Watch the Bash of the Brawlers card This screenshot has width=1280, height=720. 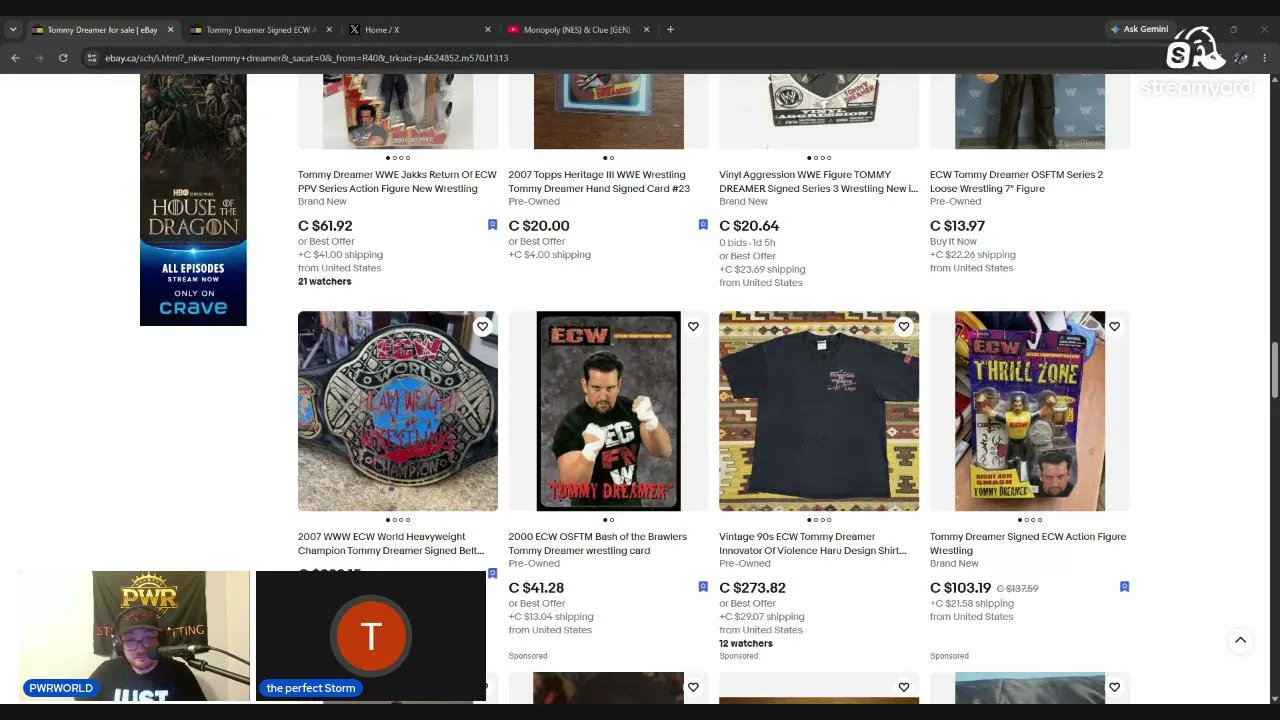pyautogui.click(x=693, y=327)
